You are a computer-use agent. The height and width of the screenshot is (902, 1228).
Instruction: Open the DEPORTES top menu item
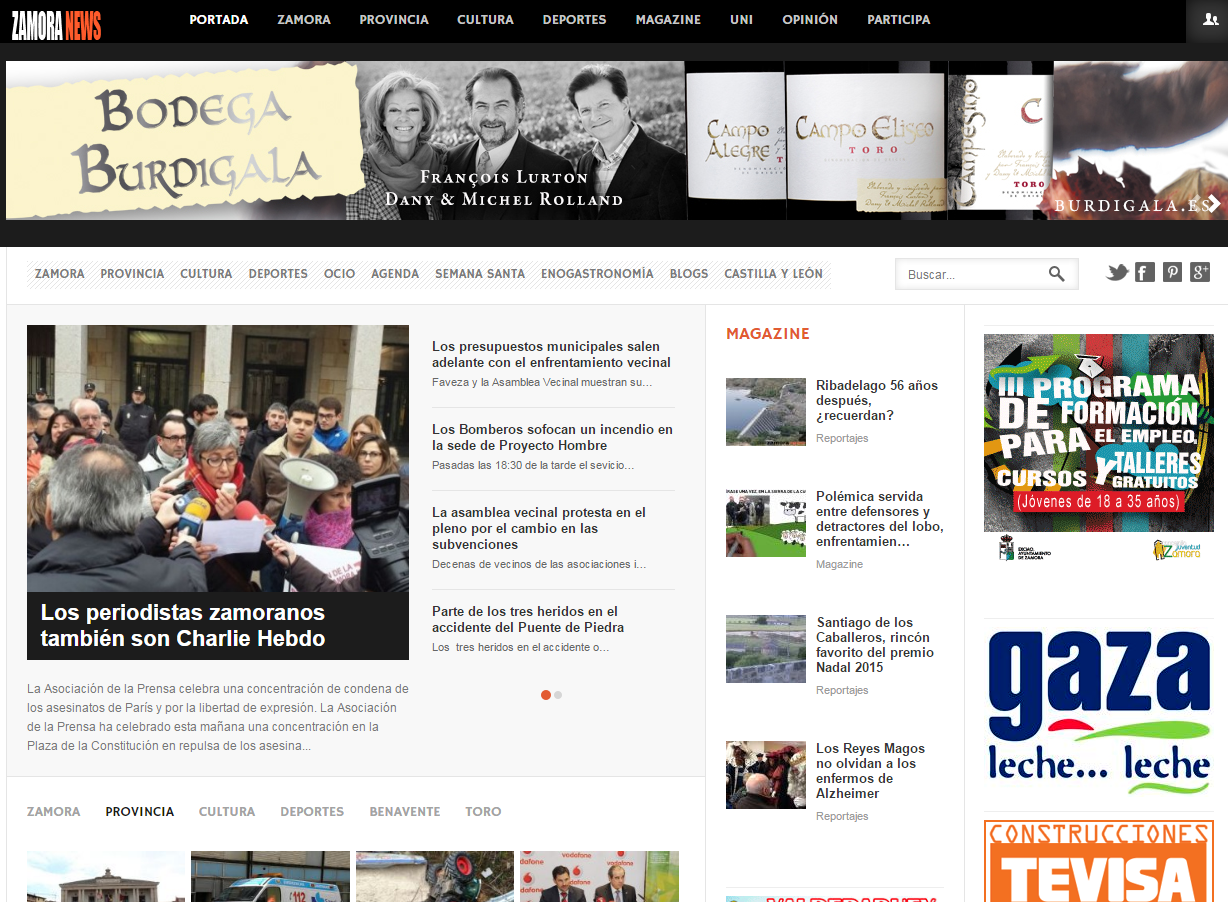tap(575, 20)
